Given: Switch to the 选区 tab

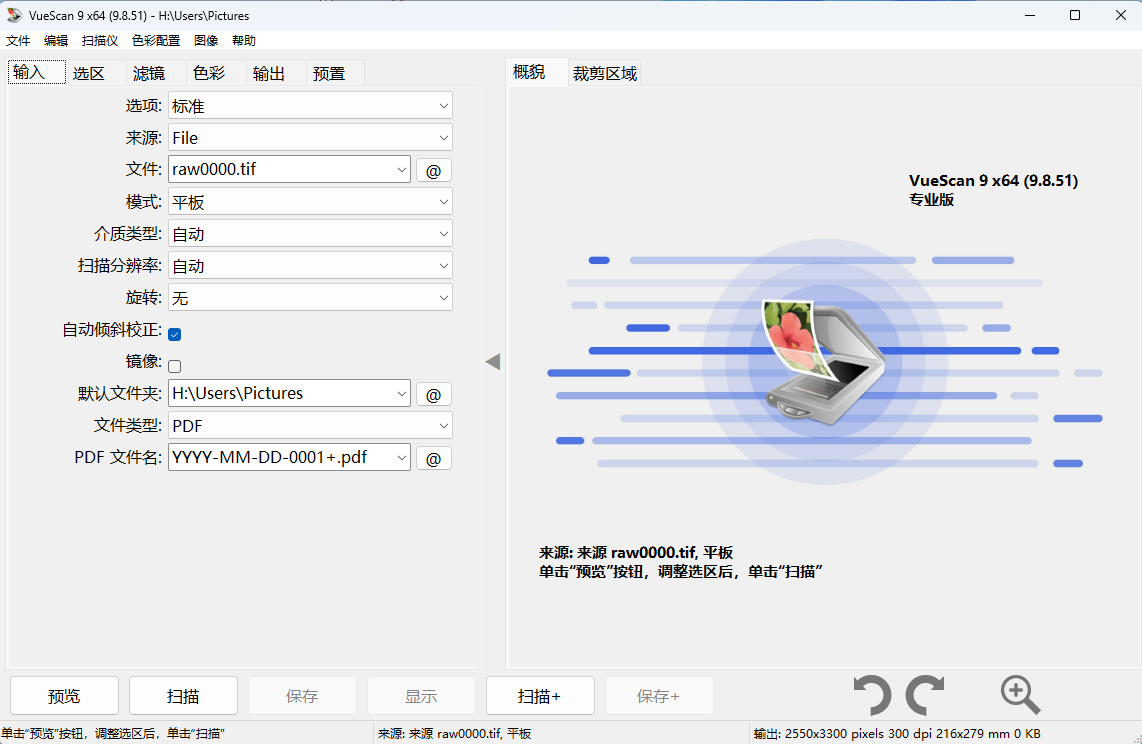Looking at the screenshot, I should [x=96, y=74].
